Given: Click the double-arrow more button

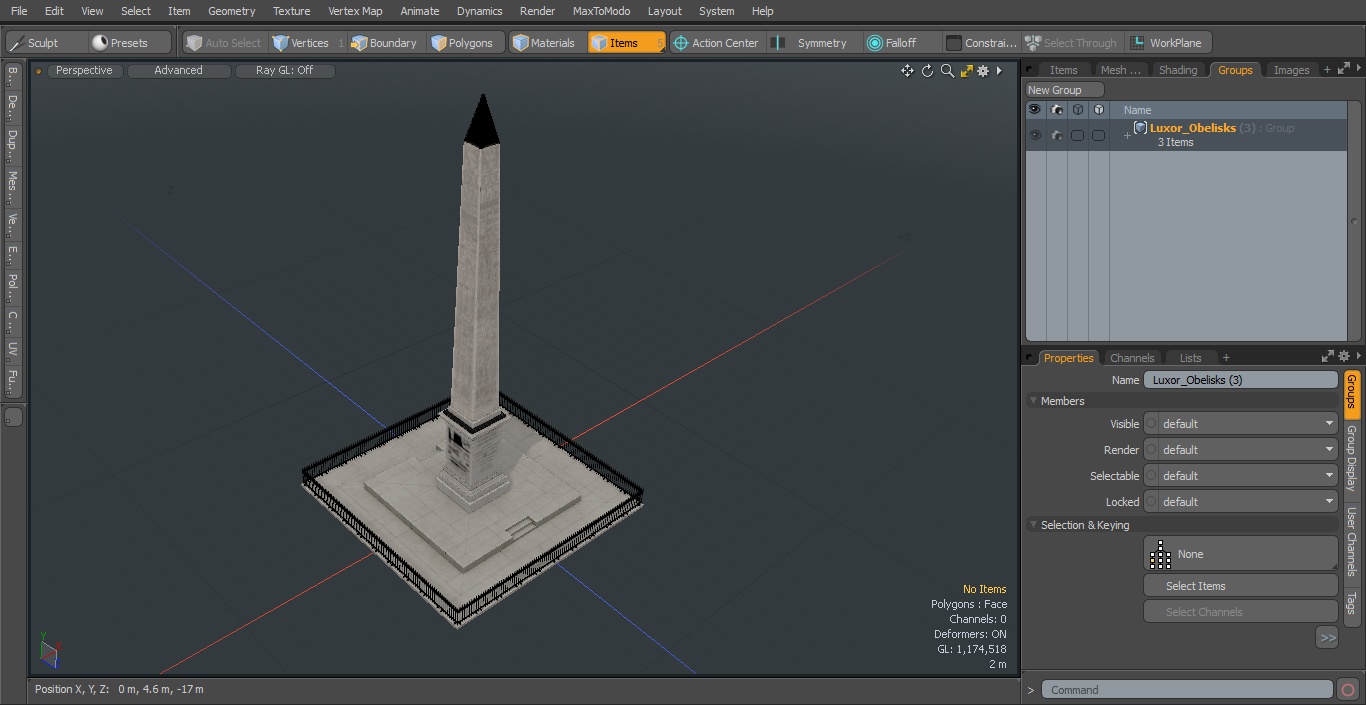Looking at the screenshot, I should coord(1327,638).
